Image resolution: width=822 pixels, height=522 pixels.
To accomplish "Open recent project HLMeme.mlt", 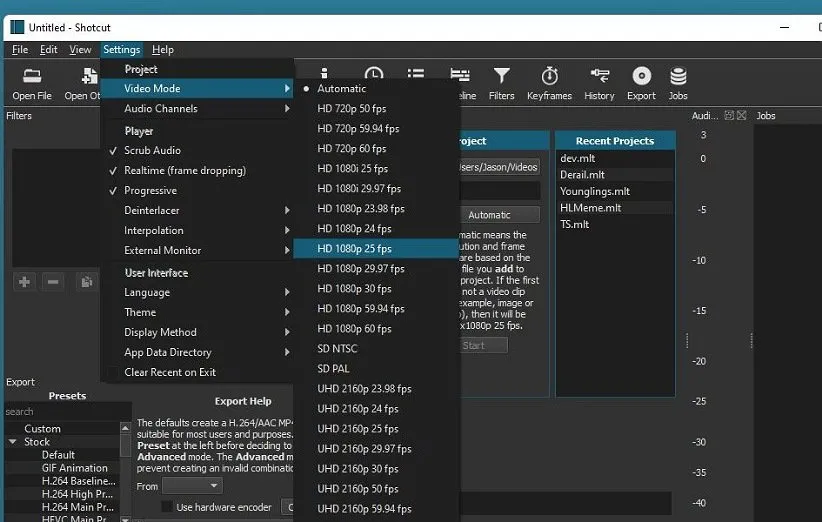I will pos(615,208).
